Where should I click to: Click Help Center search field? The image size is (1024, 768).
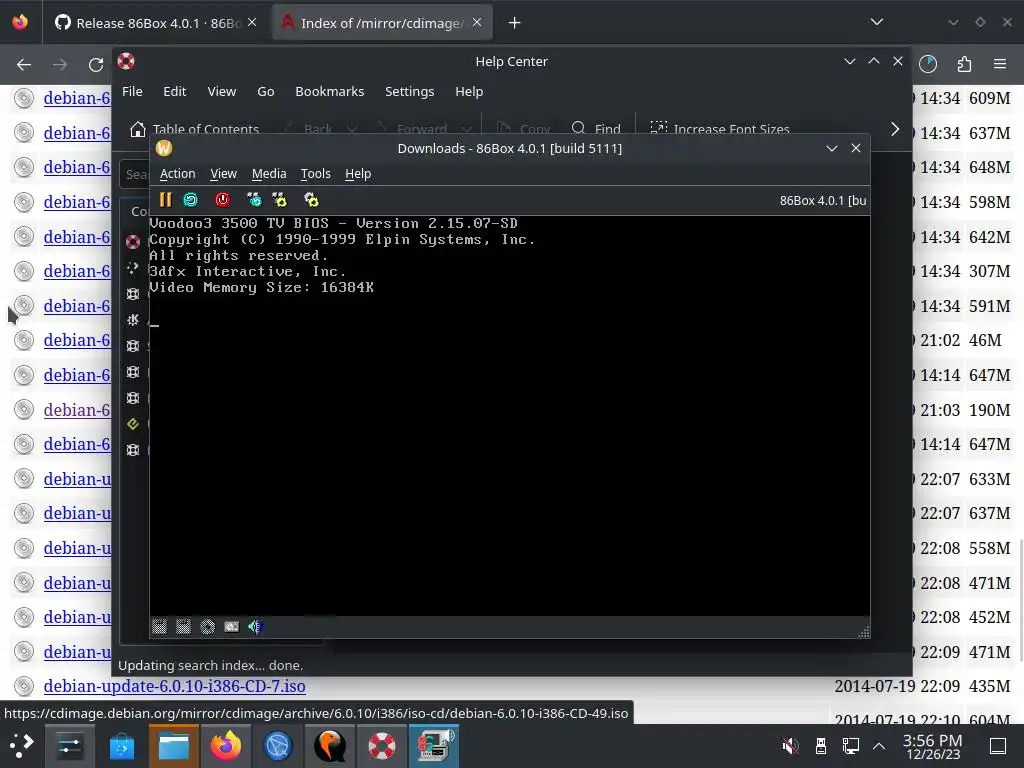coord(135,174)
